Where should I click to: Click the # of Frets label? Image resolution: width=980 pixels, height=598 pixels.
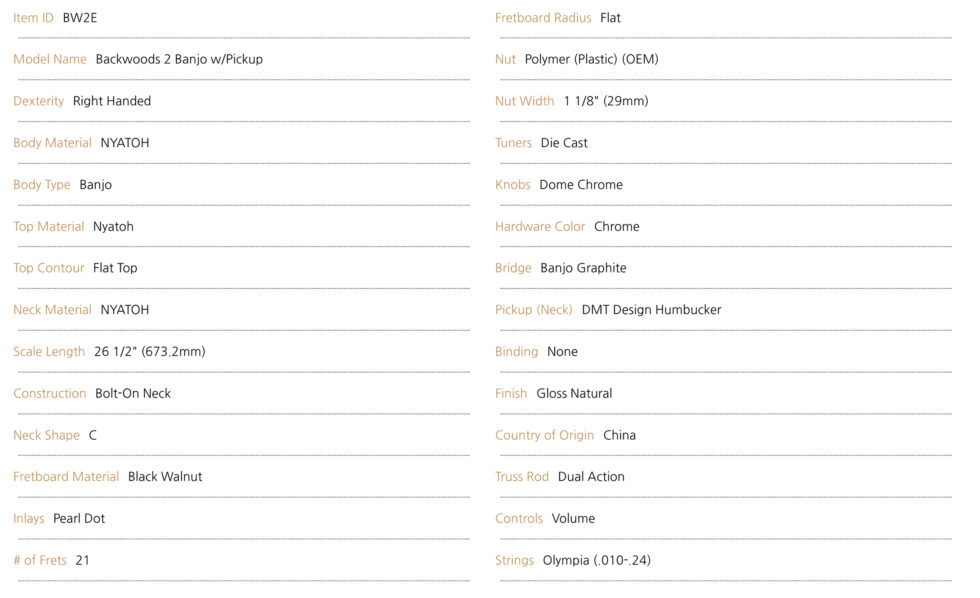[x=40, y=561]
